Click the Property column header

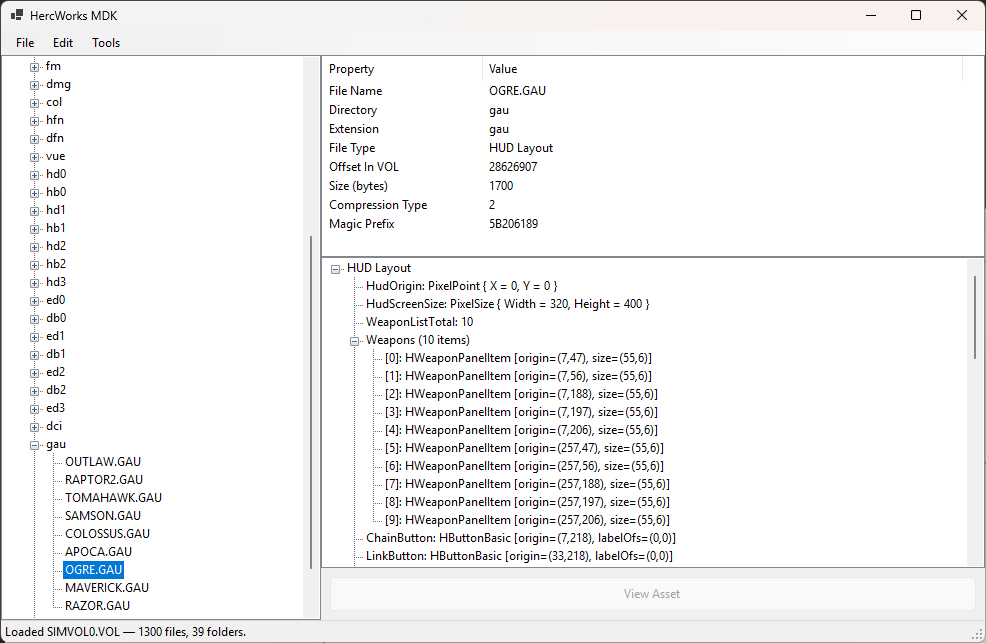(404, 69)
